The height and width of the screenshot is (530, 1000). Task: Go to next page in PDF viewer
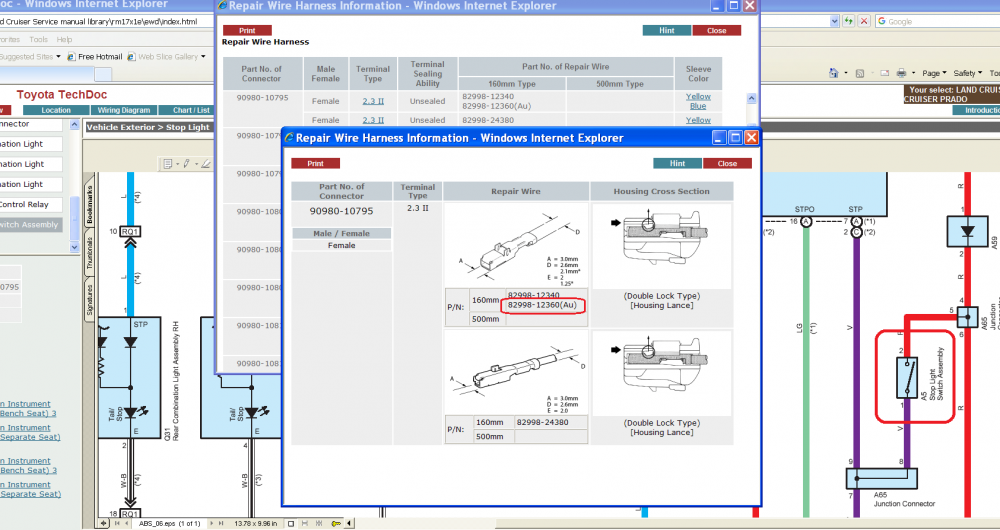click(x=212, y=524)
